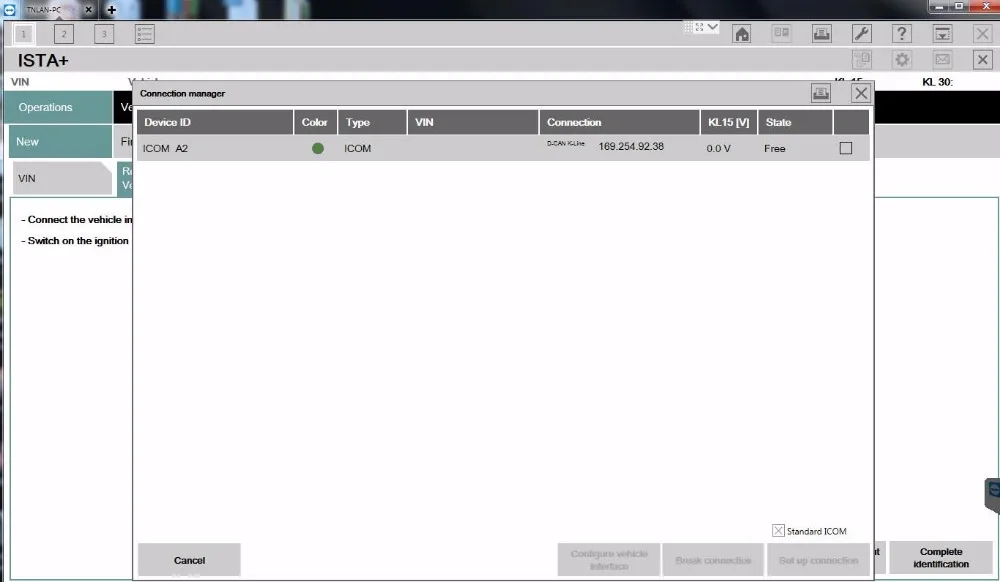Click Set up connection button
Image resolution: width=1000 pixels, height=582 pixels.
(818, 560)
